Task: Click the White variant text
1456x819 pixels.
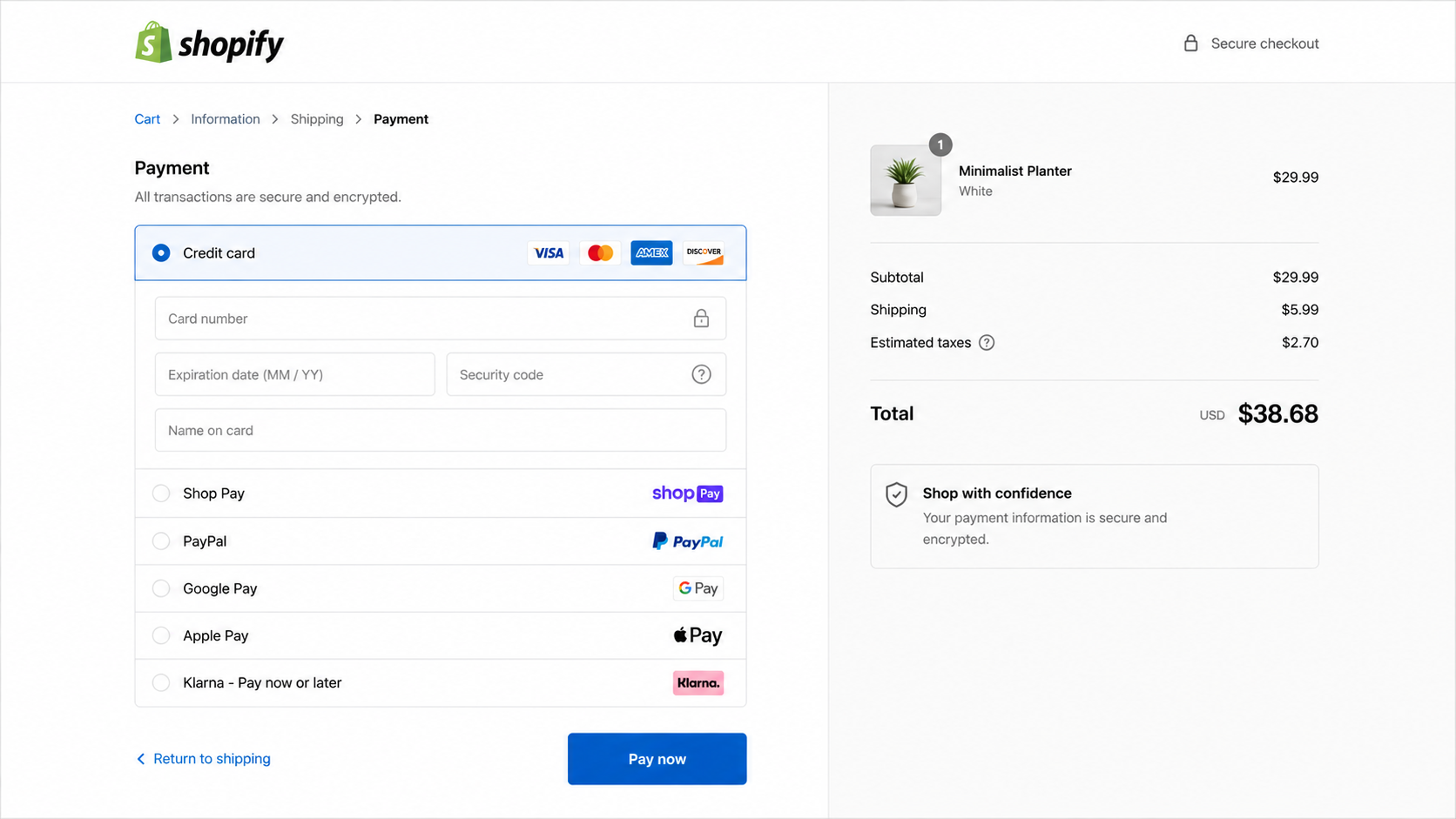Action: (975, 191)
